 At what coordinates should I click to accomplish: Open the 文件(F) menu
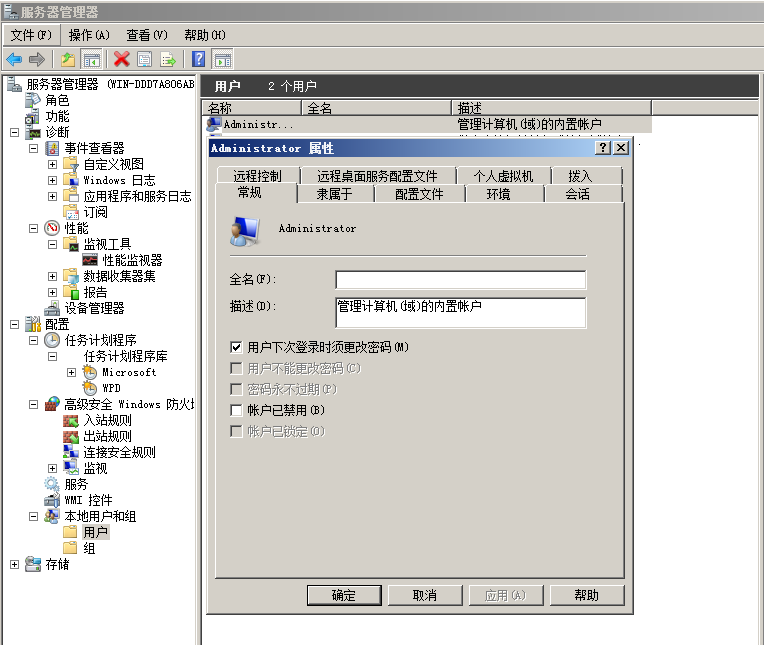pos(31,35)
